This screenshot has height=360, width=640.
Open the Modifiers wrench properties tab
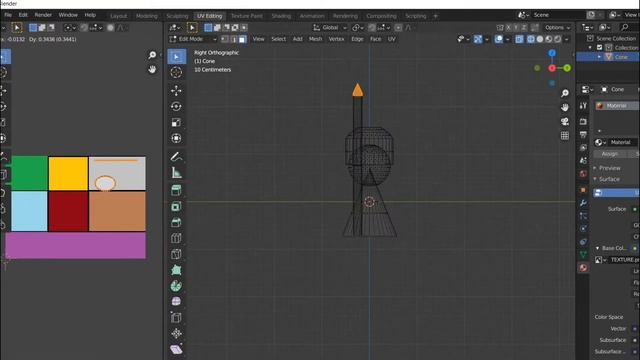[583, 203]
